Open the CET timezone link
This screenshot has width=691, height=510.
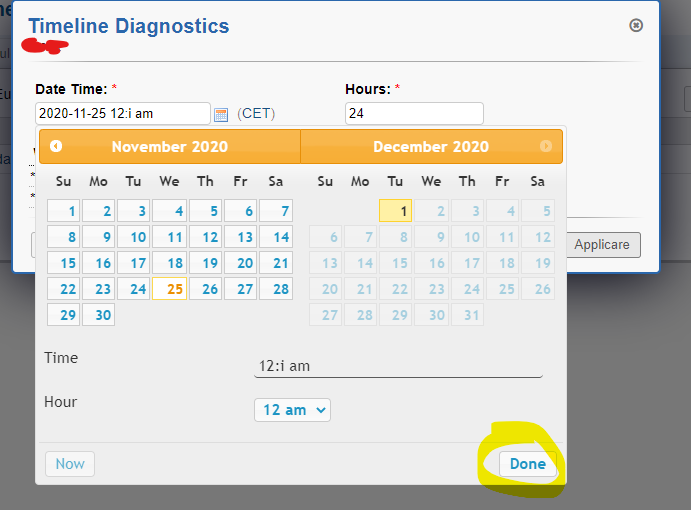pos(256,114)
